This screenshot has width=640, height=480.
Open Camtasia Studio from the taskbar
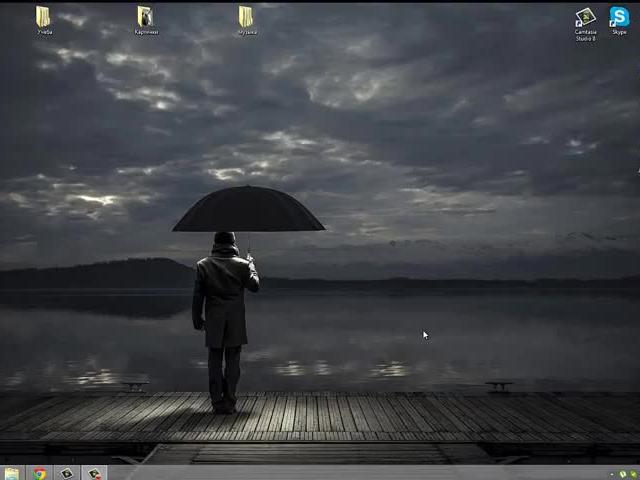point(67,473)
